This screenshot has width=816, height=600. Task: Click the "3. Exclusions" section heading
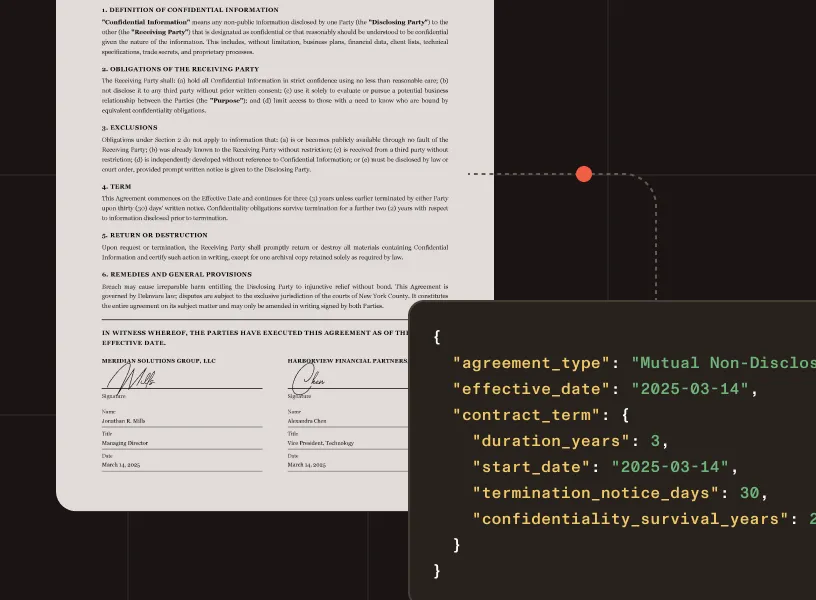click(x=130, y=127)
